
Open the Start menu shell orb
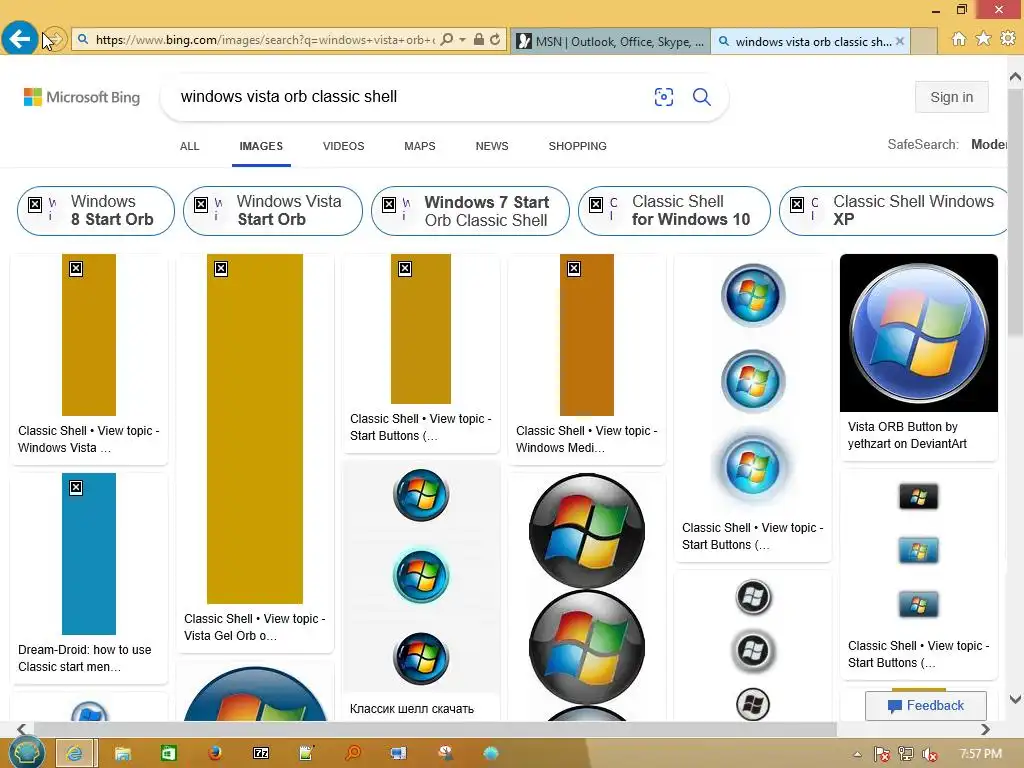coord(27,753)
